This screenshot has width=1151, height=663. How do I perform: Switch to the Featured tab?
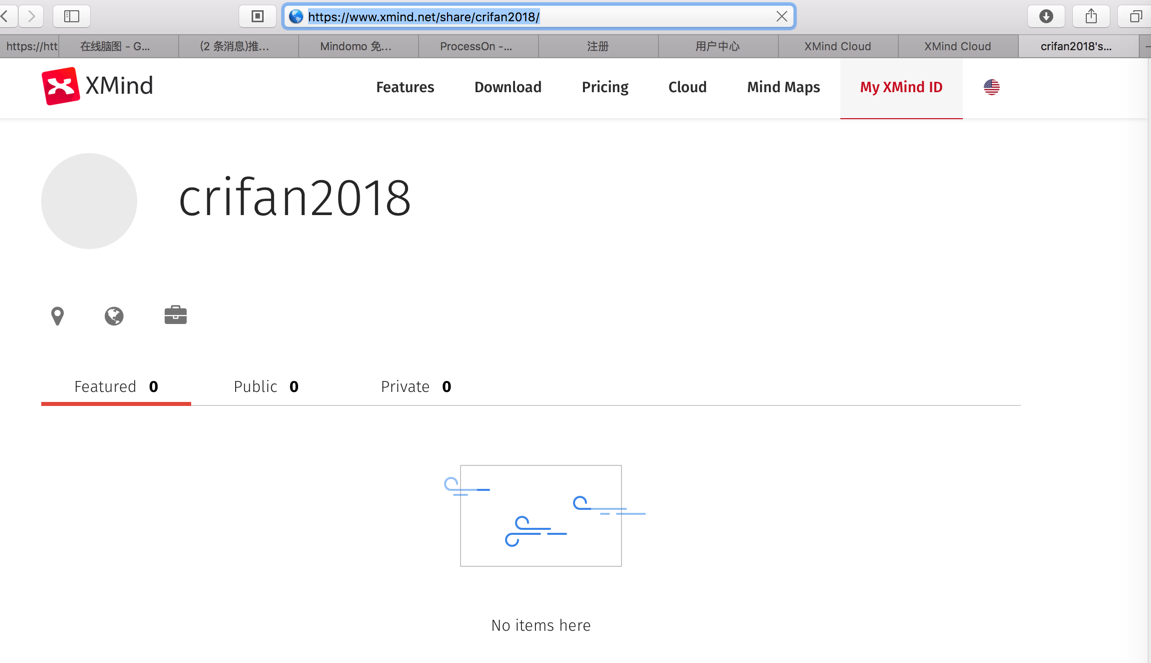pos(116,387)
